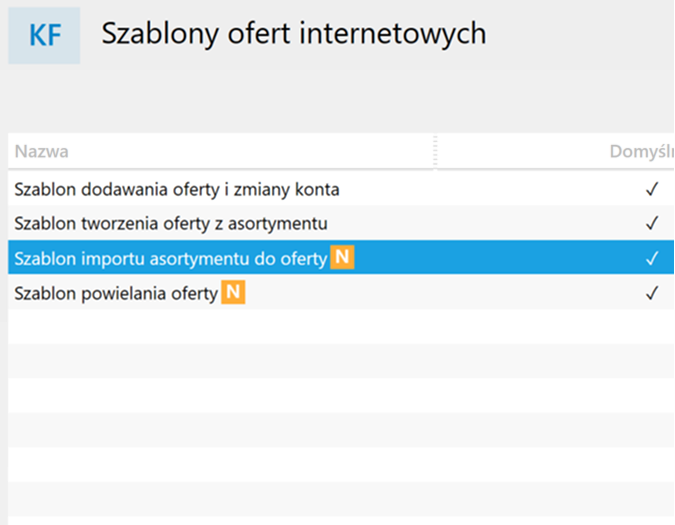The height and width of the screenshot is (525, 675).
Task: Toggle the default checkmark for Szablon powielania oferty
Action: point(652,293)
